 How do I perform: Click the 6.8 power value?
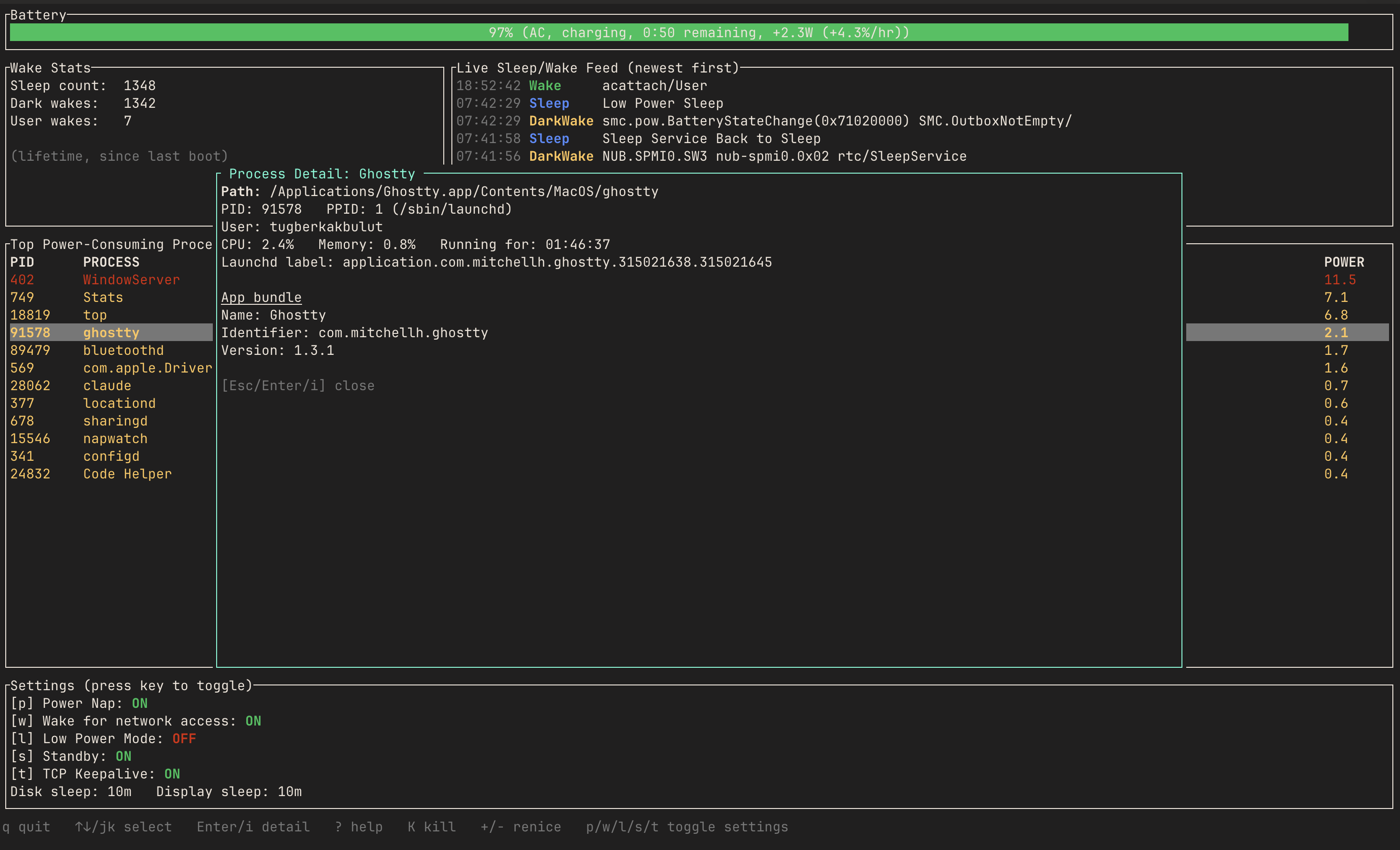click(x=1336, y=314)
